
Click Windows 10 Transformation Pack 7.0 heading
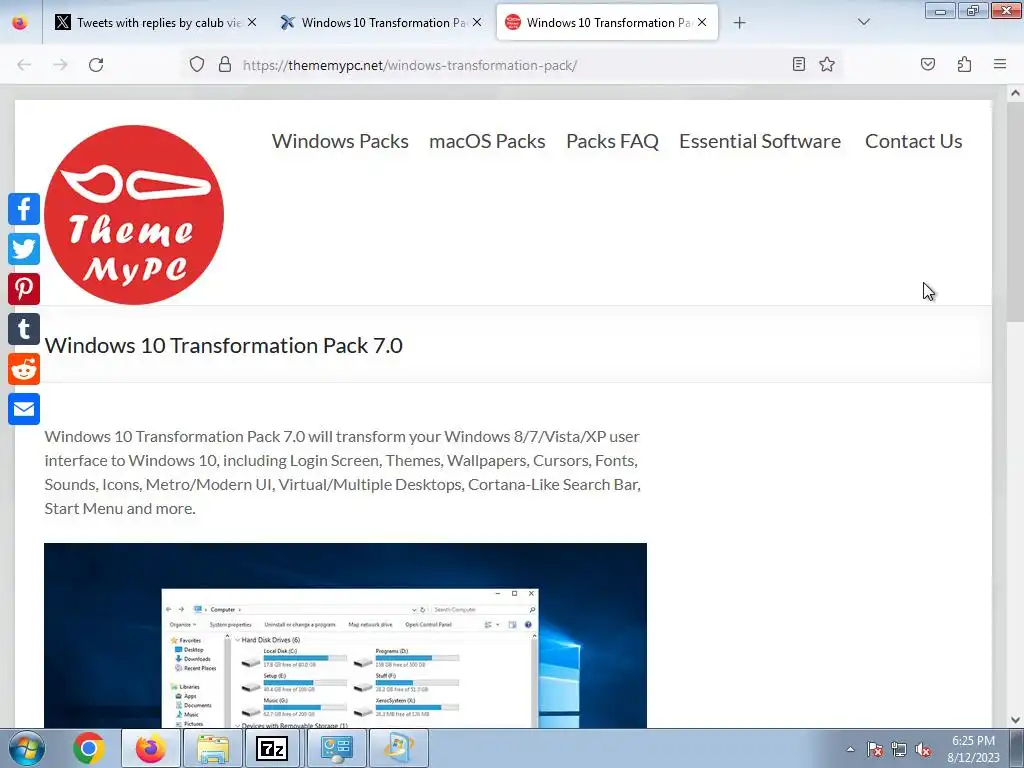(x=223, y=345)
